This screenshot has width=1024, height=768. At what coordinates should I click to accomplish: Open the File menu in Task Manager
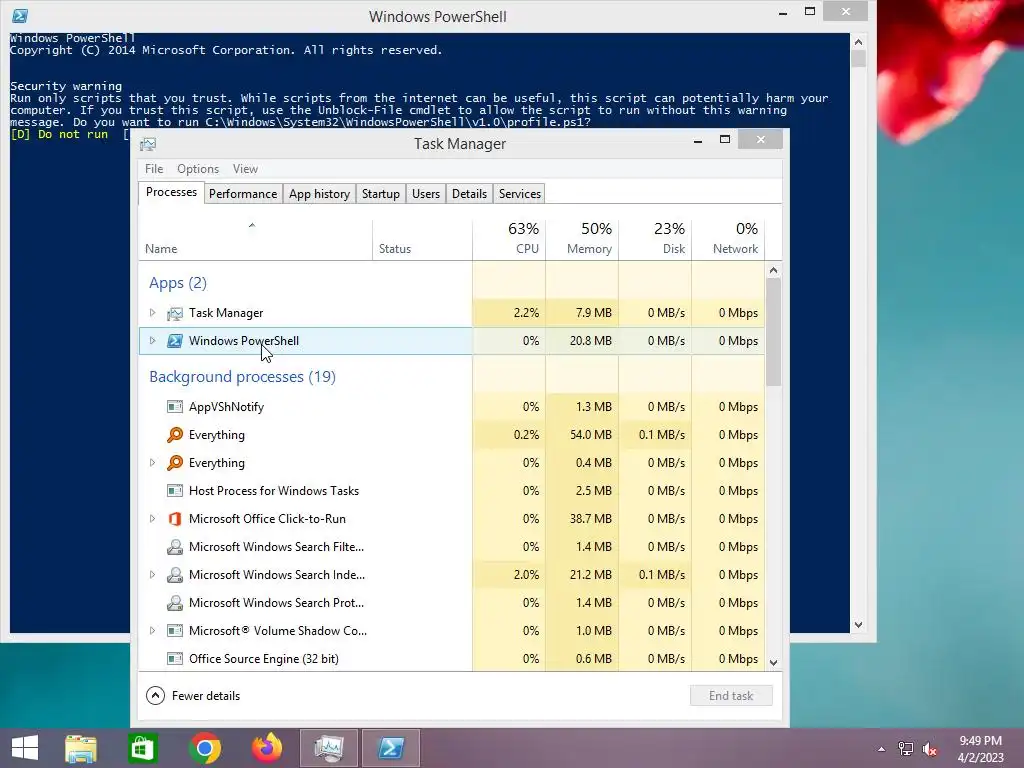[154, 169]
